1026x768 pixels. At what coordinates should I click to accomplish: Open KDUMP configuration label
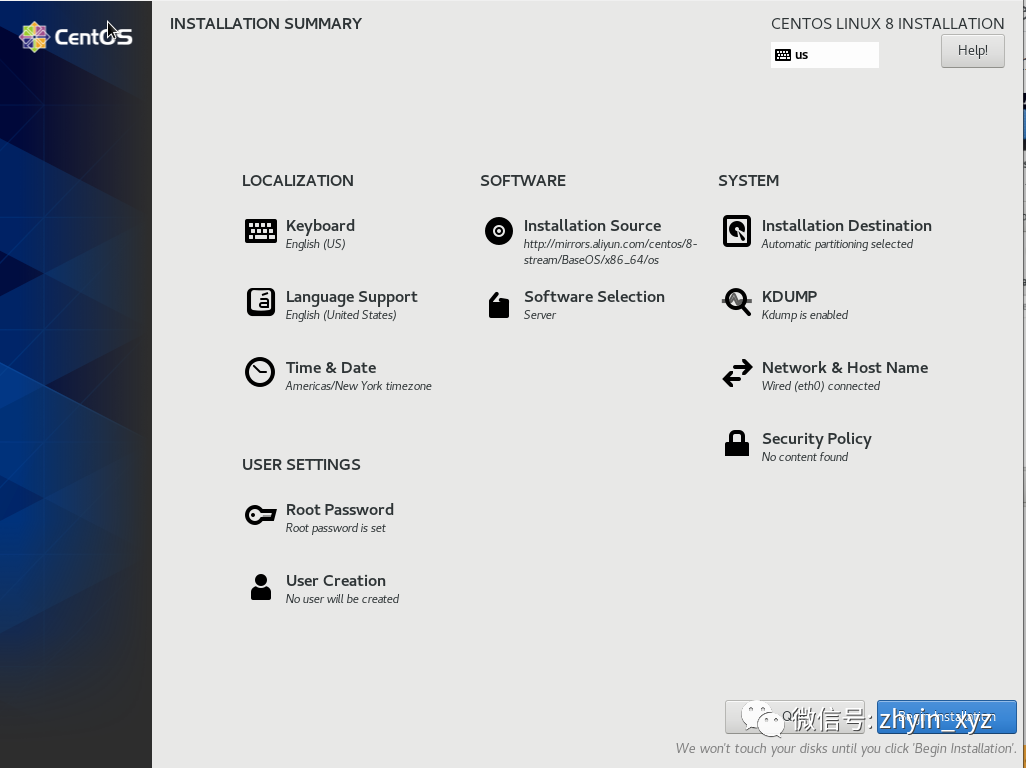point(789,296)
